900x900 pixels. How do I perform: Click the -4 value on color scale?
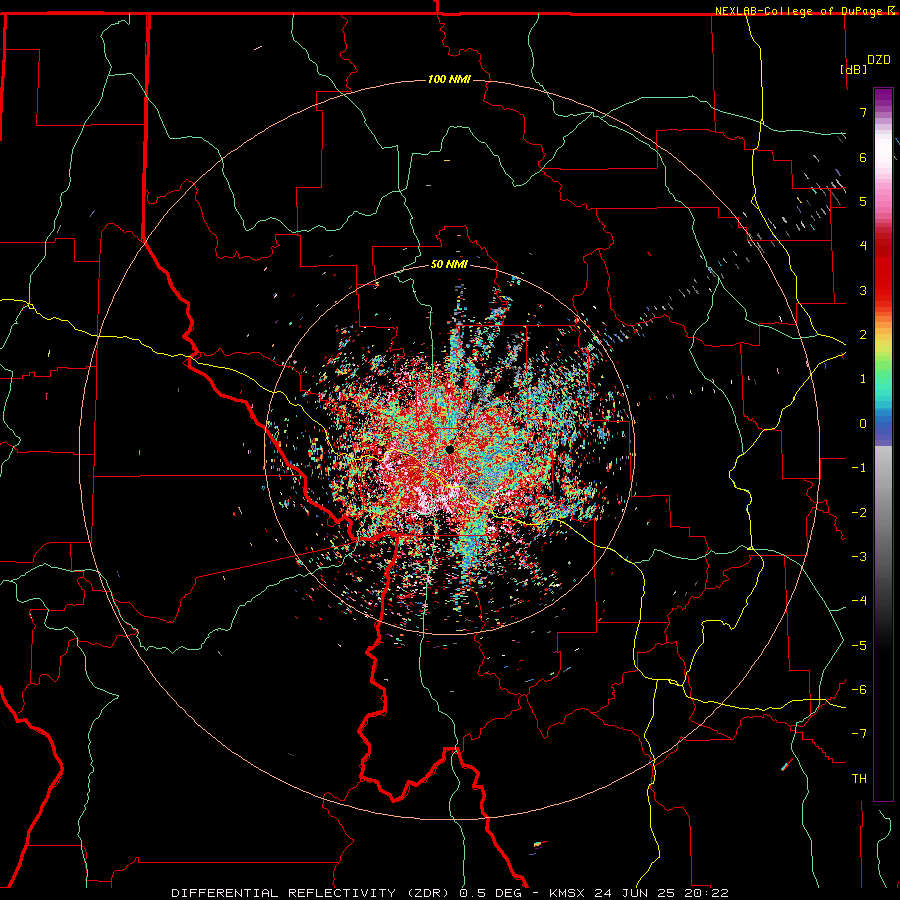tap(859, 601)
